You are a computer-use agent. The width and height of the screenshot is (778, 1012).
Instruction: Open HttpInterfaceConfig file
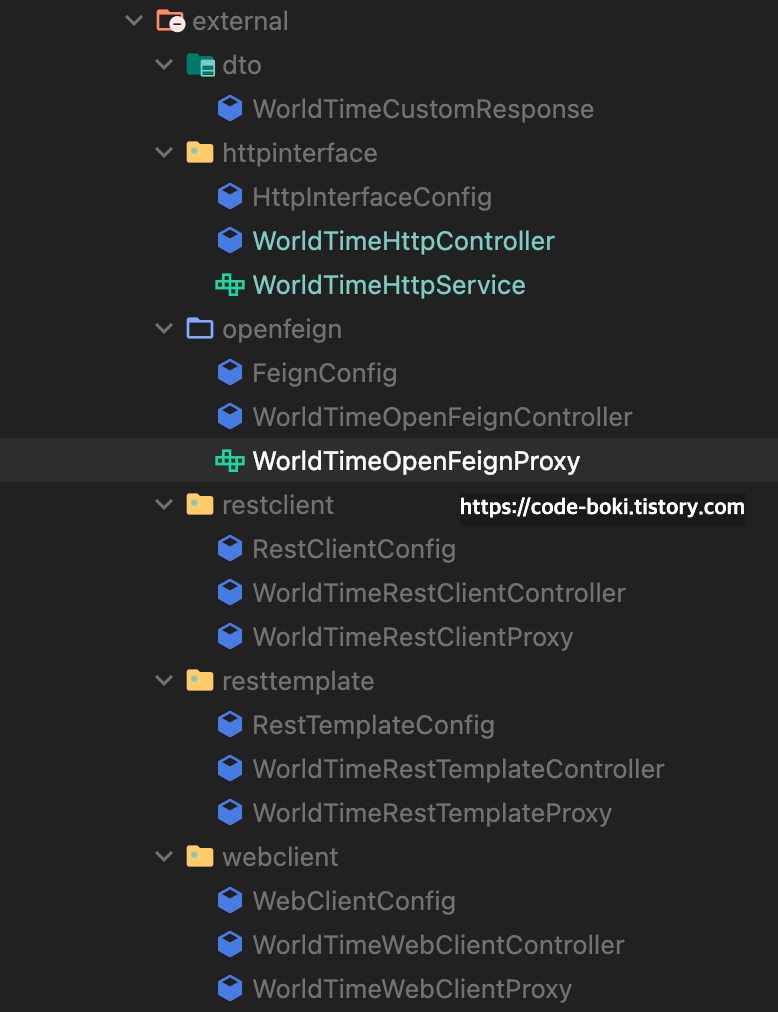(373, 197)
